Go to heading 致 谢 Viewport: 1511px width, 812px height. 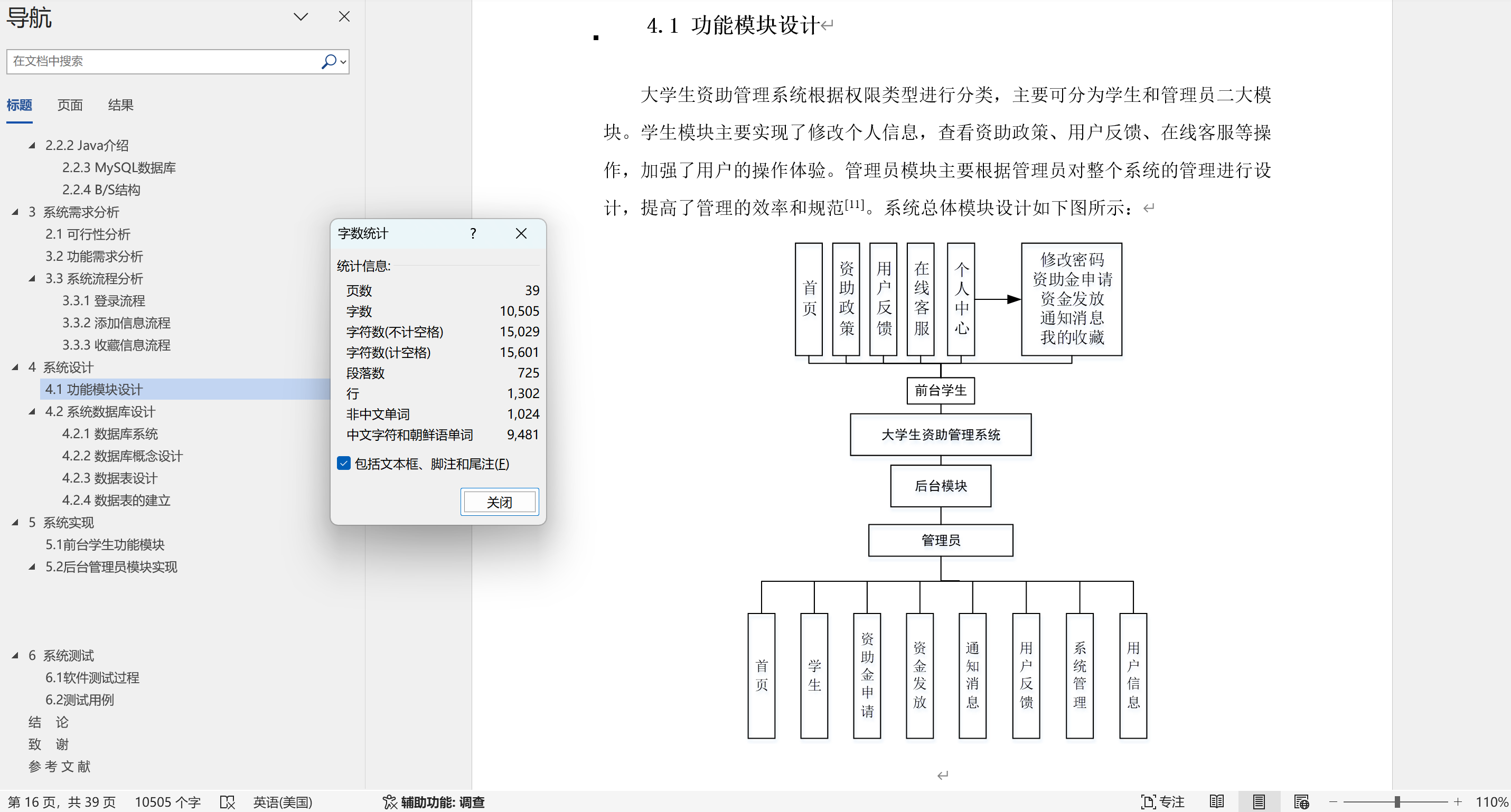49,744
